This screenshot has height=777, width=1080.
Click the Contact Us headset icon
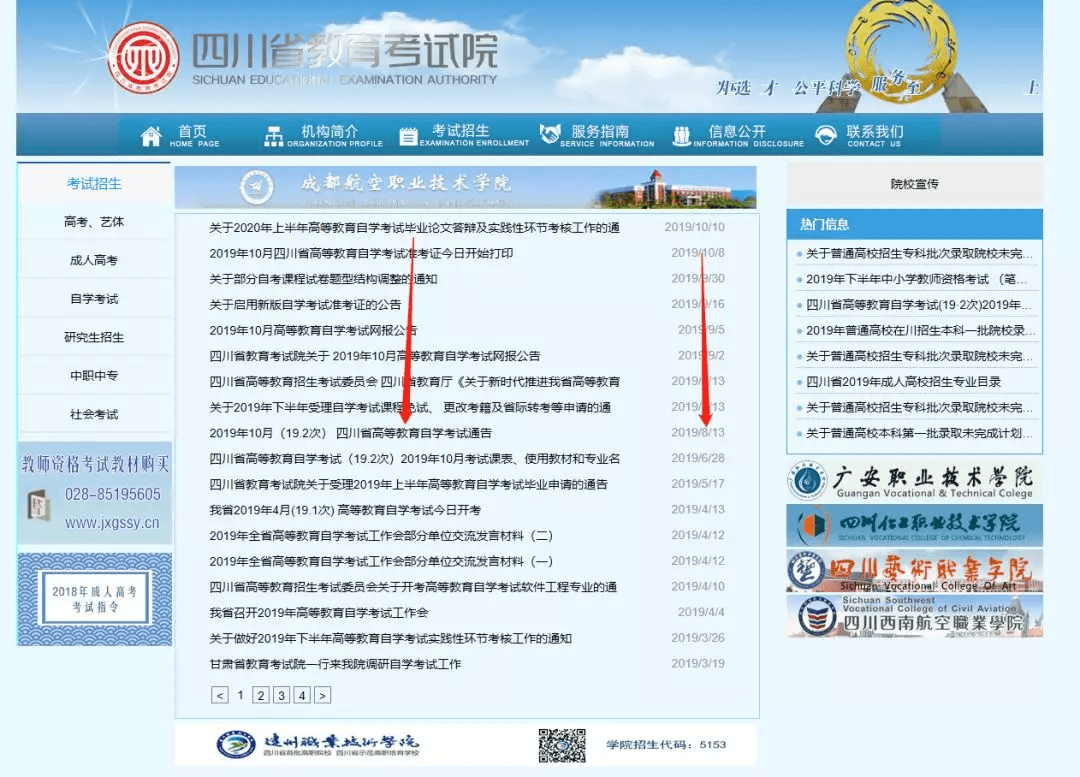[826, 133]
